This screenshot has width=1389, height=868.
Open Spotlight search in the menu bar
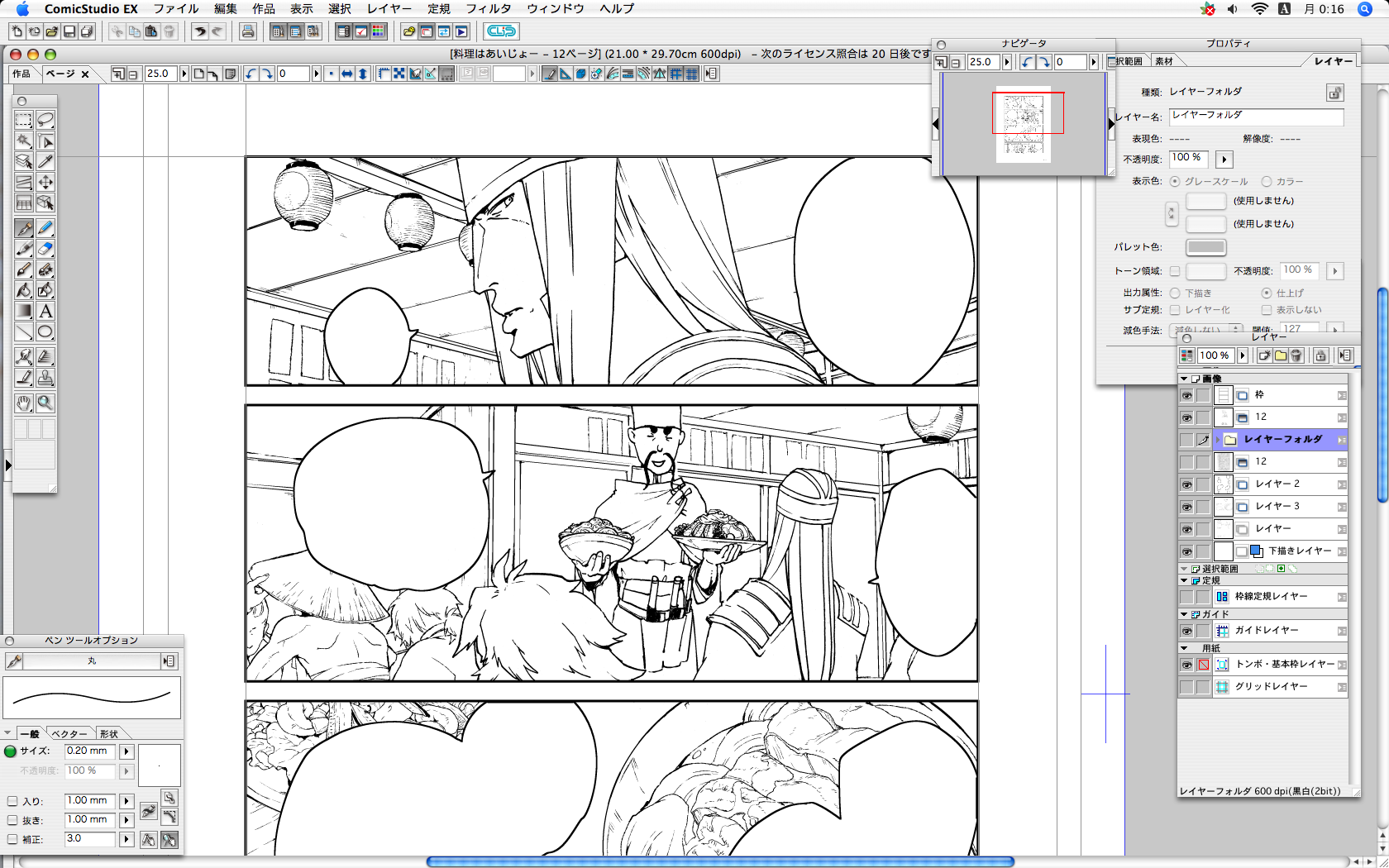point(1365,9)
